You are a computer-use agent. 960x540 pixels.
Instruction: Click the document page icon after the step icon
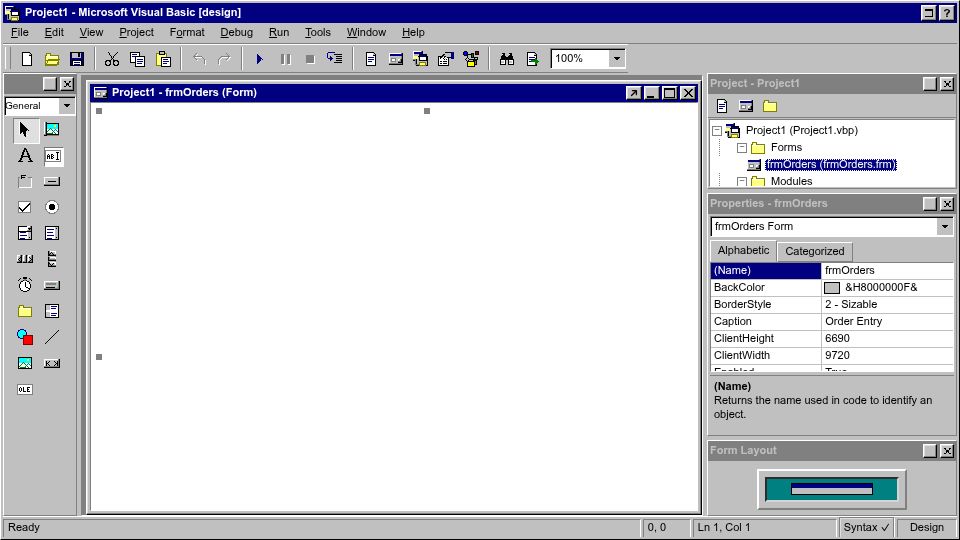[370, 59]
